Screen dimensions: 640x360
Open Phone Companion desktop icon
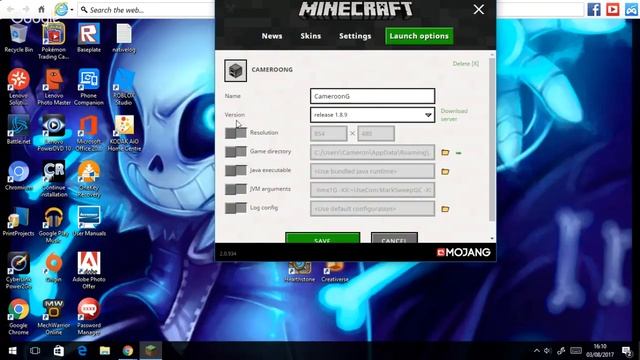tap(89, 87)
